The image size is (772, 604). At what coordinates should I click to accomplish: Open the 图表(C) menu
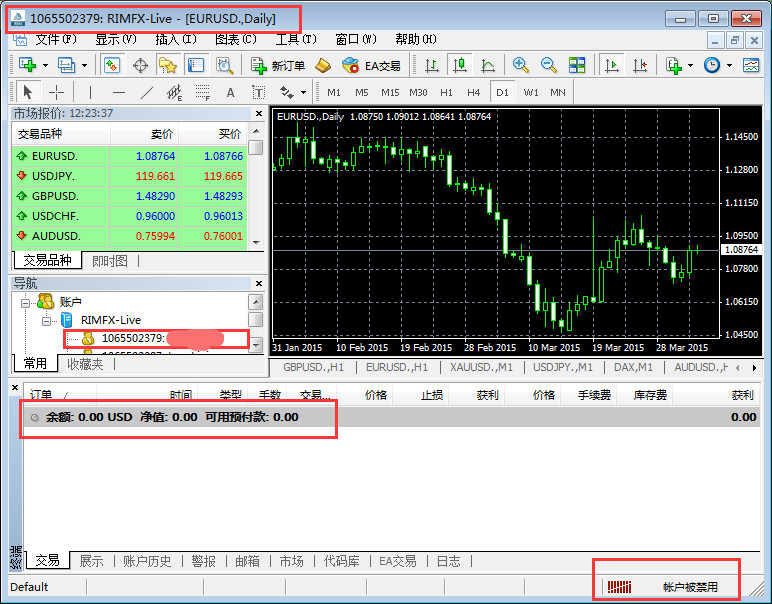[x=236, y=39]
